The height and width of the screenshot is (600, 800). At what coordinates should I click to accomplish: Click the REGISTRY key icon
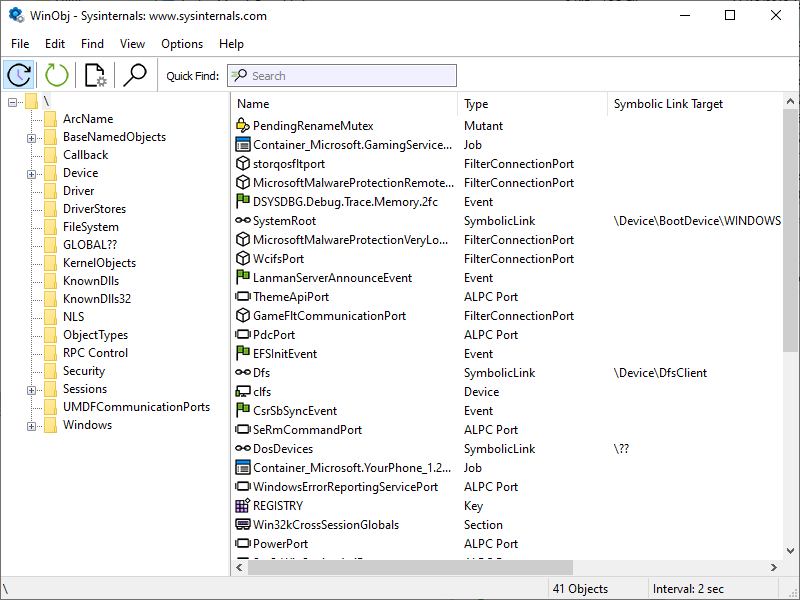point(242,506)
